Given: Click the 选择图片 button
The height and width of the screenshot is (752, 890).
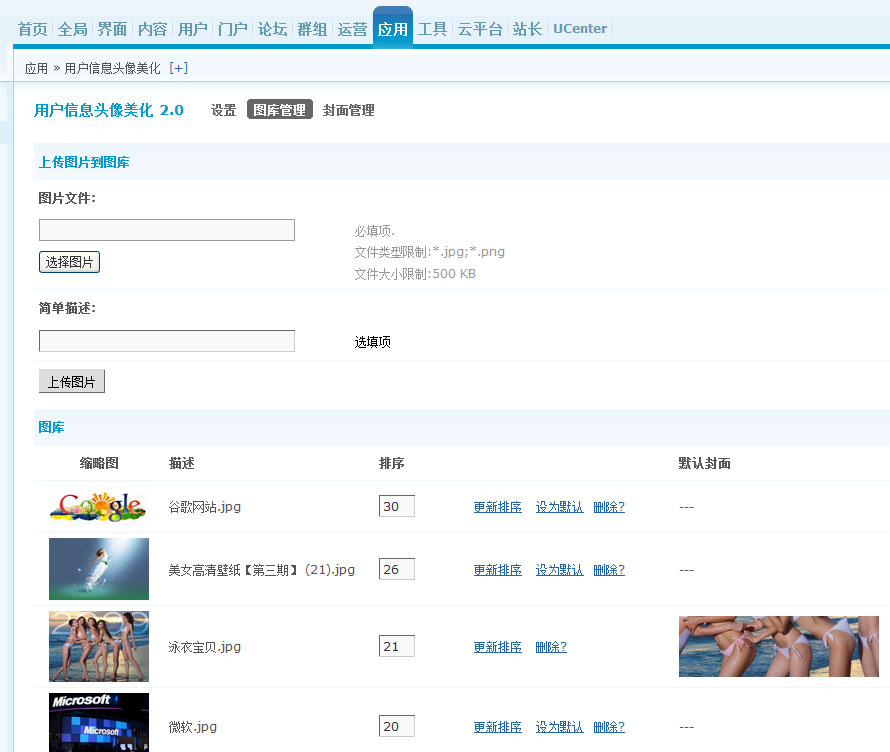Looking at the screenshot, I should [68, 261].
